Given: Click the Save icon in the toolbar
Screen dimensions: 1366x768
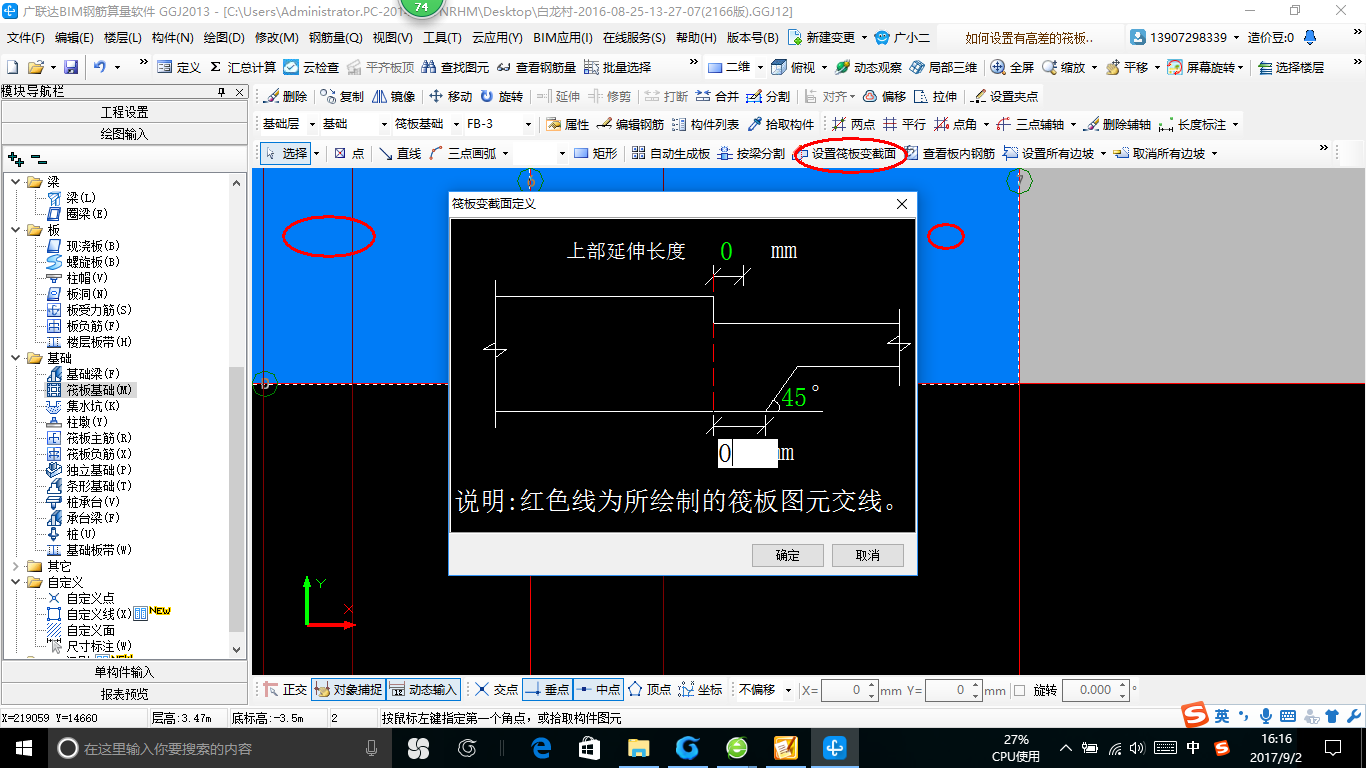Looking at the screenshot, I should point(71,67).
